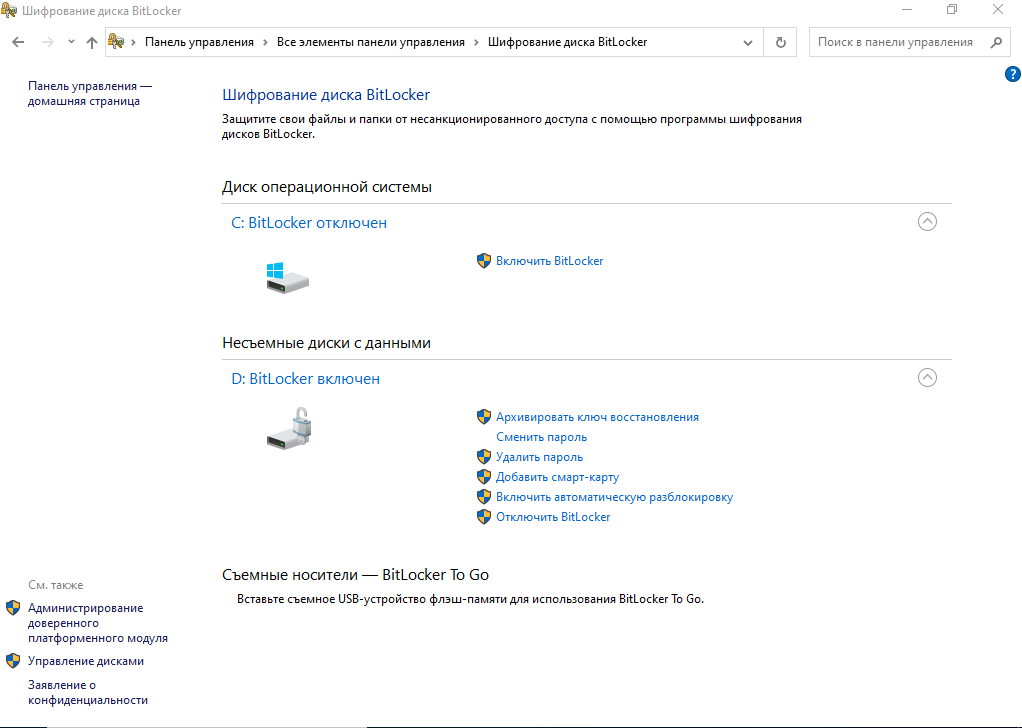1022x728 pixels.
Task: Open 'Управление дисками' in the sidebar
Action: pos(86,661)
